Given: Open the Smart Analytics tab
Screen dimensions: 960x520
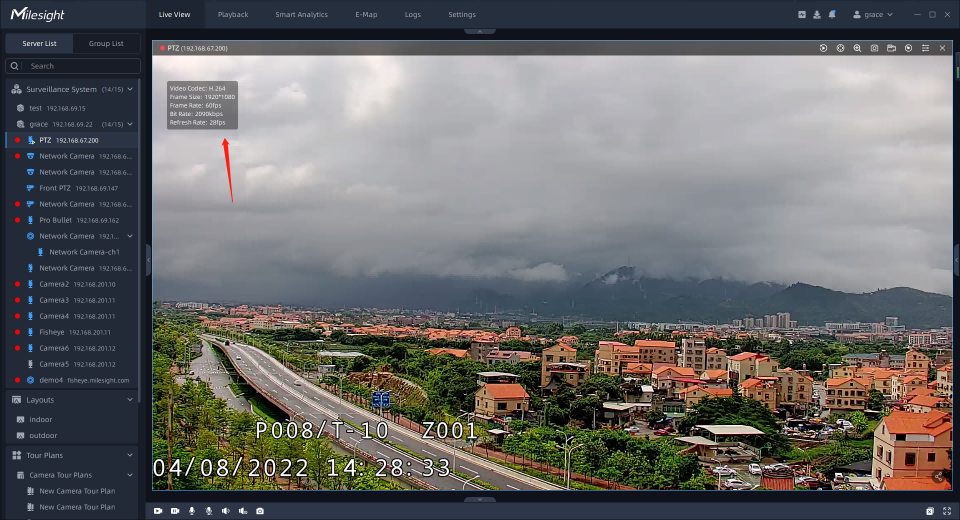Looking at the screenshot, I should [x=301, y=15].
